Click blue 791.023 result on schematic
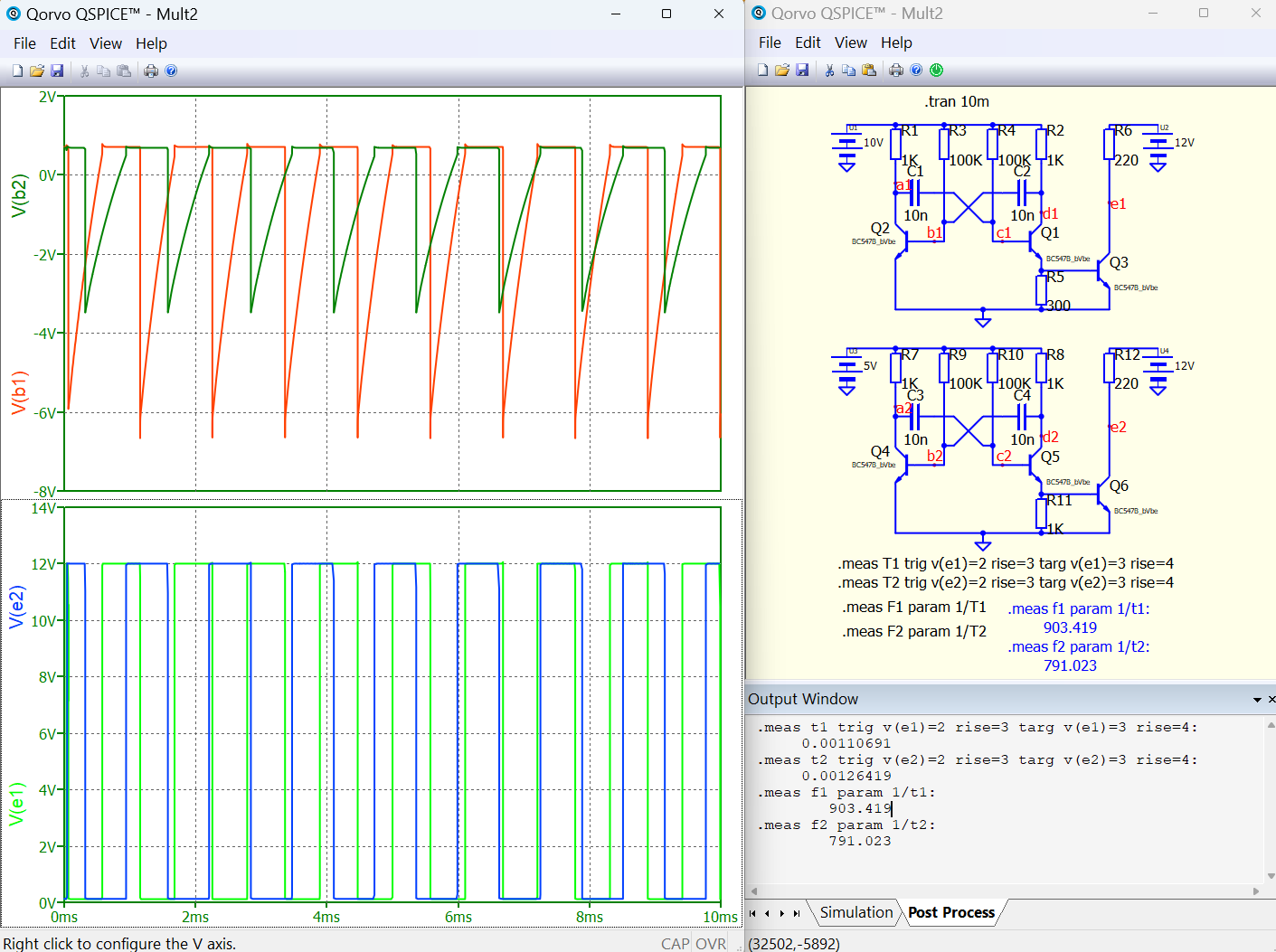This screenshot has height=952, width=1276. click(x=1070, y=665)
